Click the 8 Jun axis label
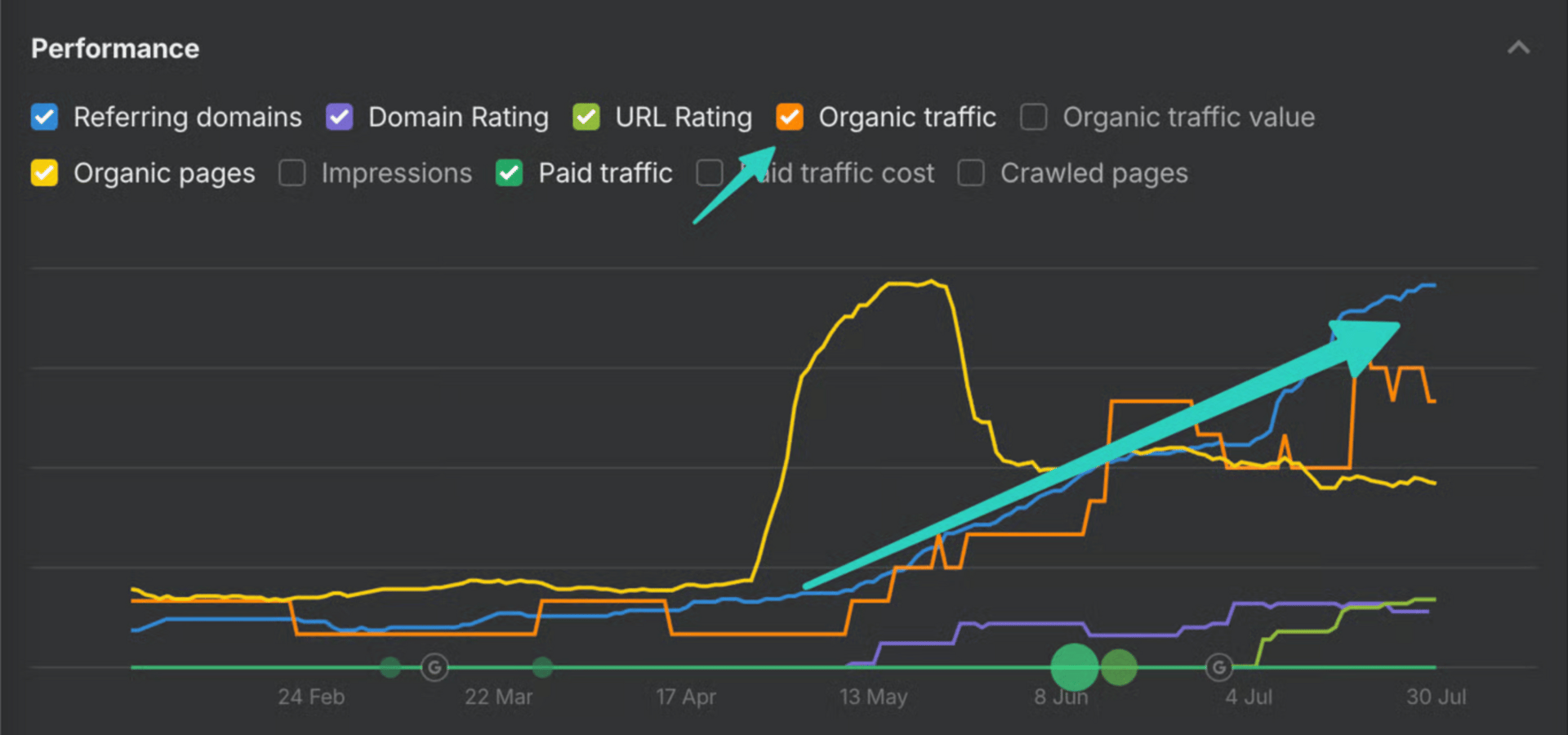The height and width of the screenshot is (735, 1568). click(x=1061, y=697)
